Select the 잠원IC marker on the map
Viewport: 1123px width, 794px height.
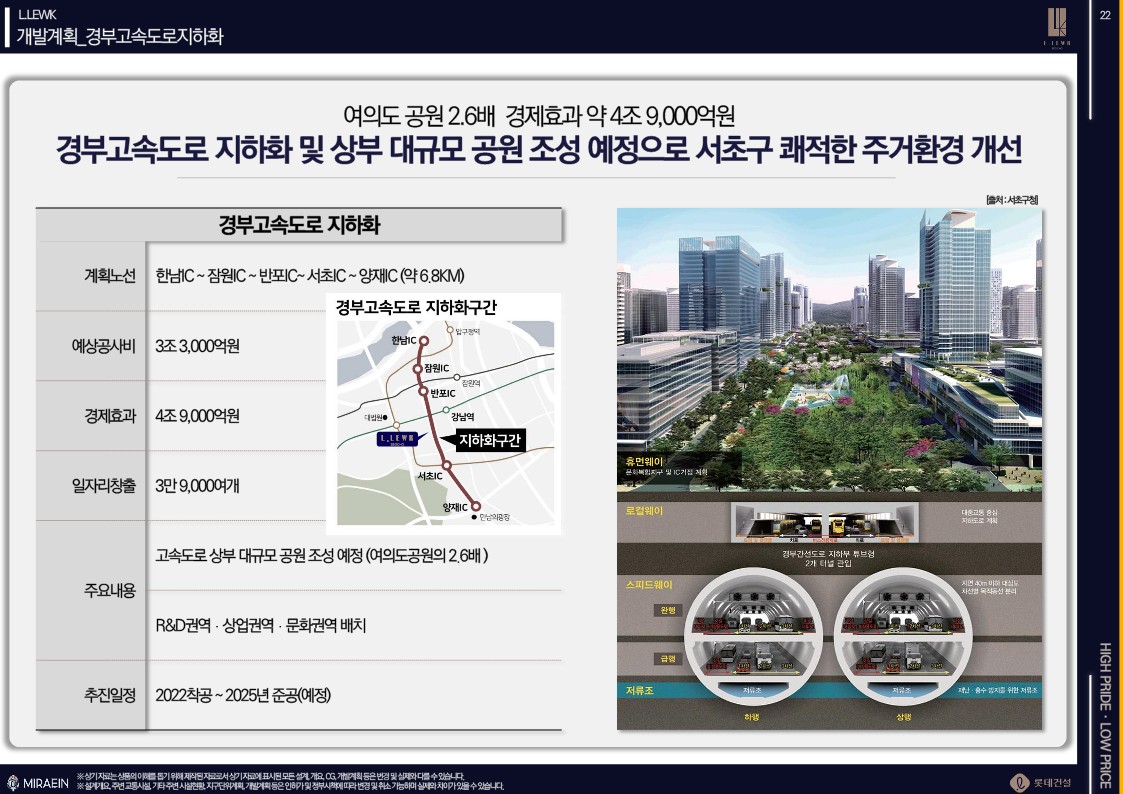[x=419, y=369]
